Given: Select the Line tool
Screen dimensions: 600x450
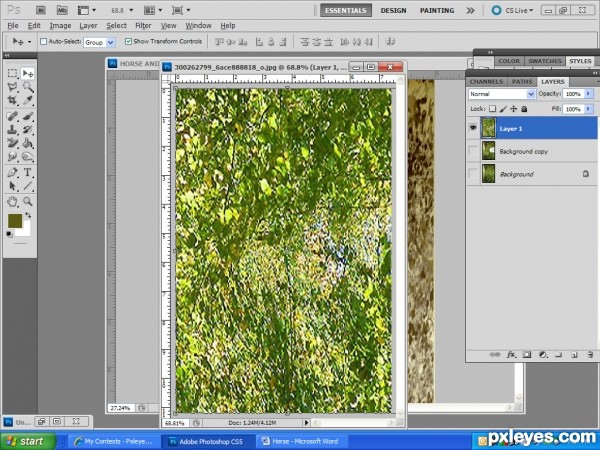Looking at the screenshot, I should (x=28, y=186).
